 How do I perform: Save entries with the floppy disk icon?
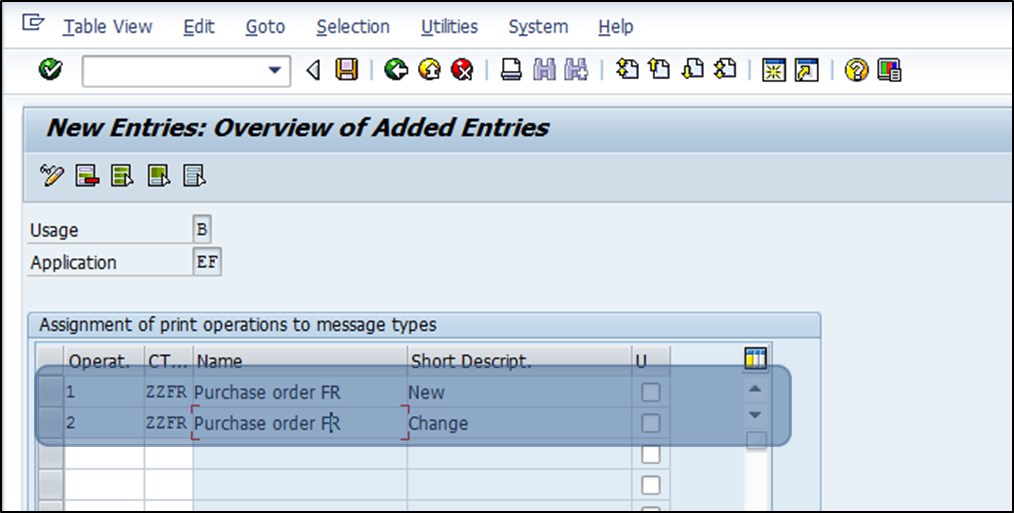click(x=347, y=69)
